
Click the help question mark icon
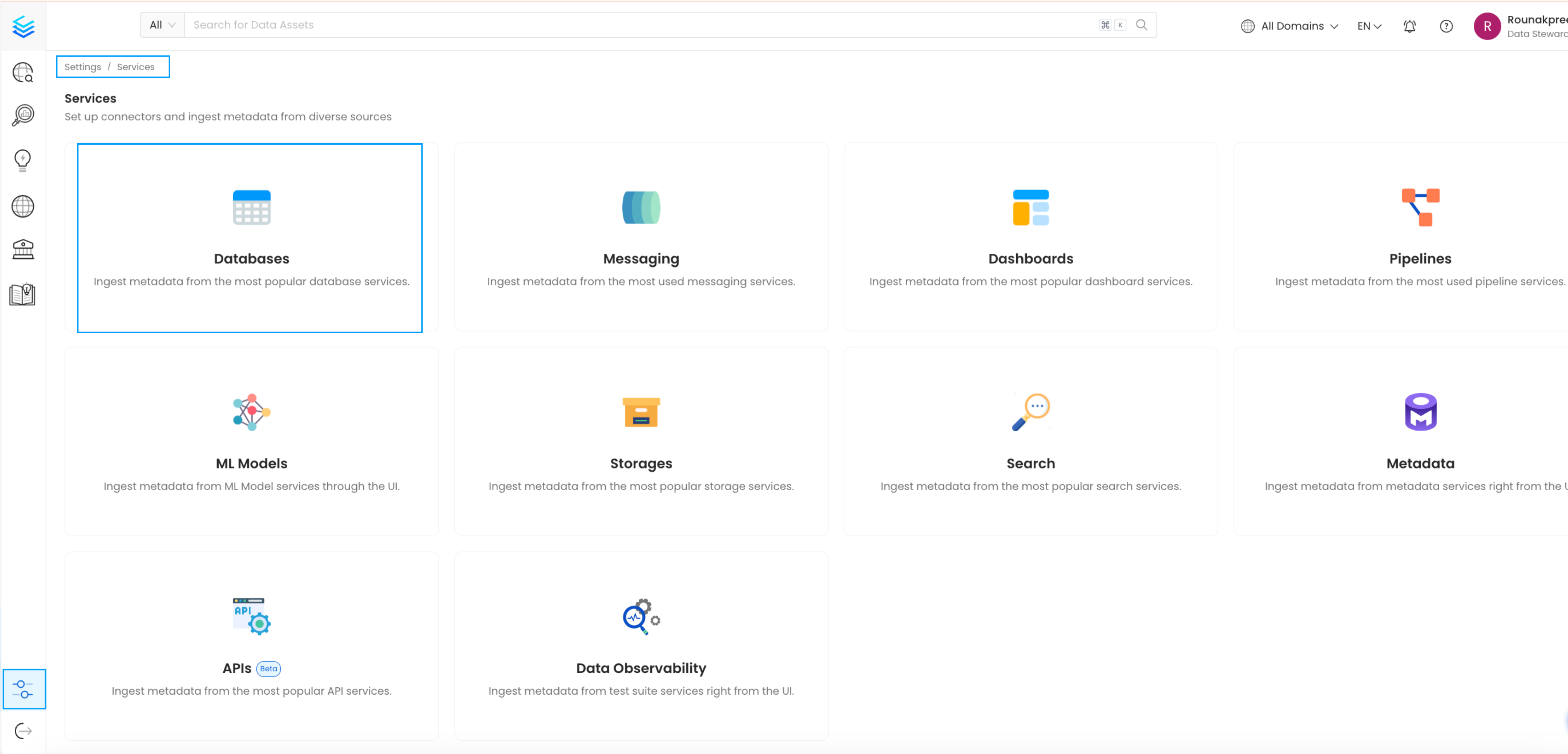point(1445,26)
